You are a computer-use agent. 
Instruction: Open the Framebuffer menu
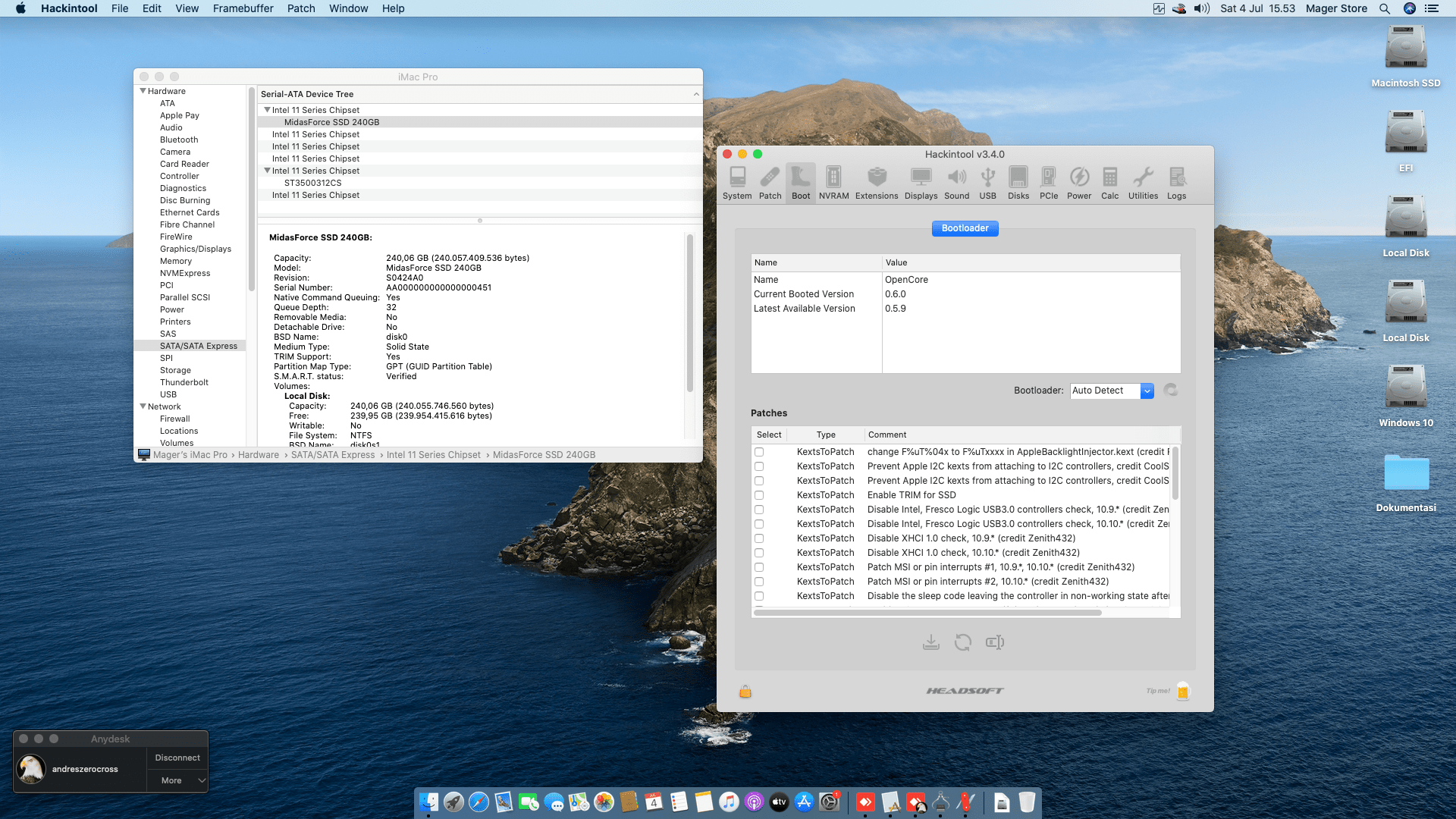[x=243, y=8]
